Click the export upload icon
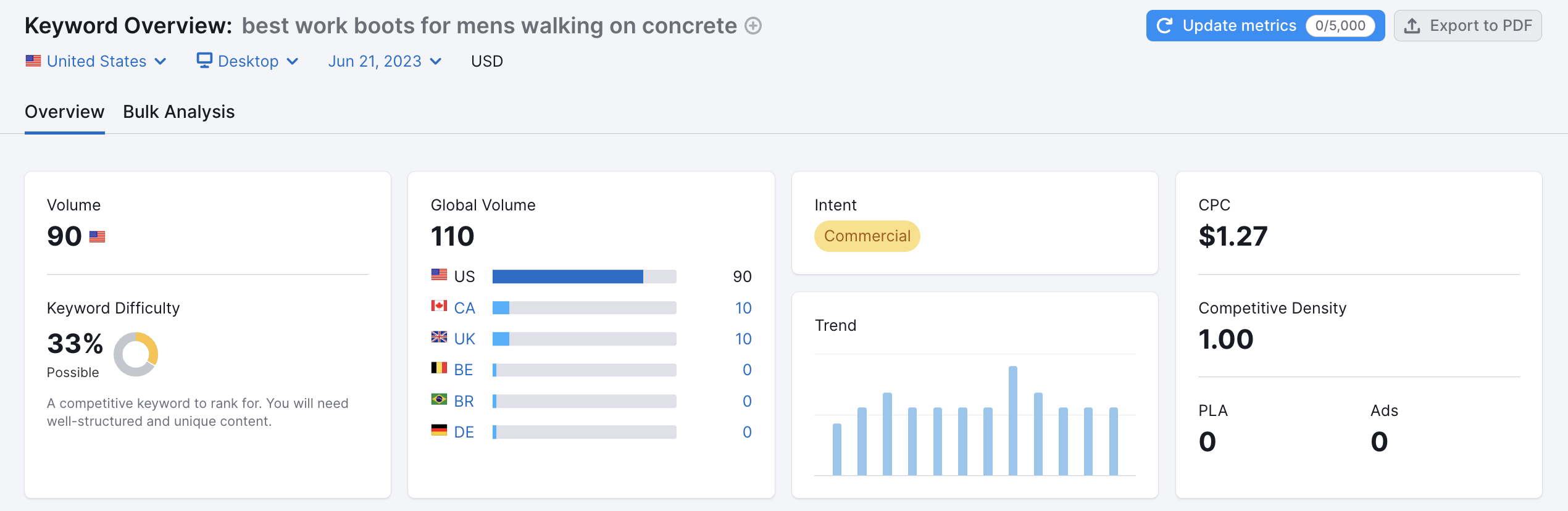1568x511 pixels. click(x=1412, y=26)
